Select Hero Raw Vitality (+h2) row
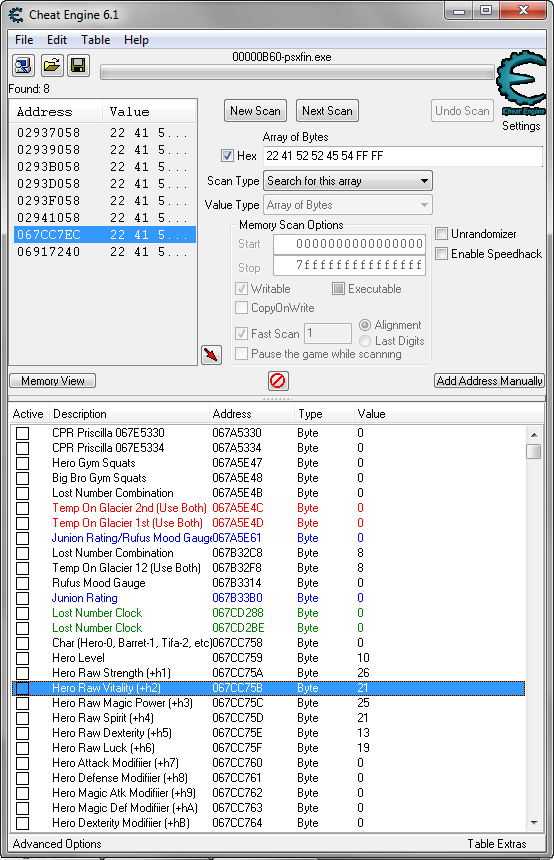 coord(268,688)
